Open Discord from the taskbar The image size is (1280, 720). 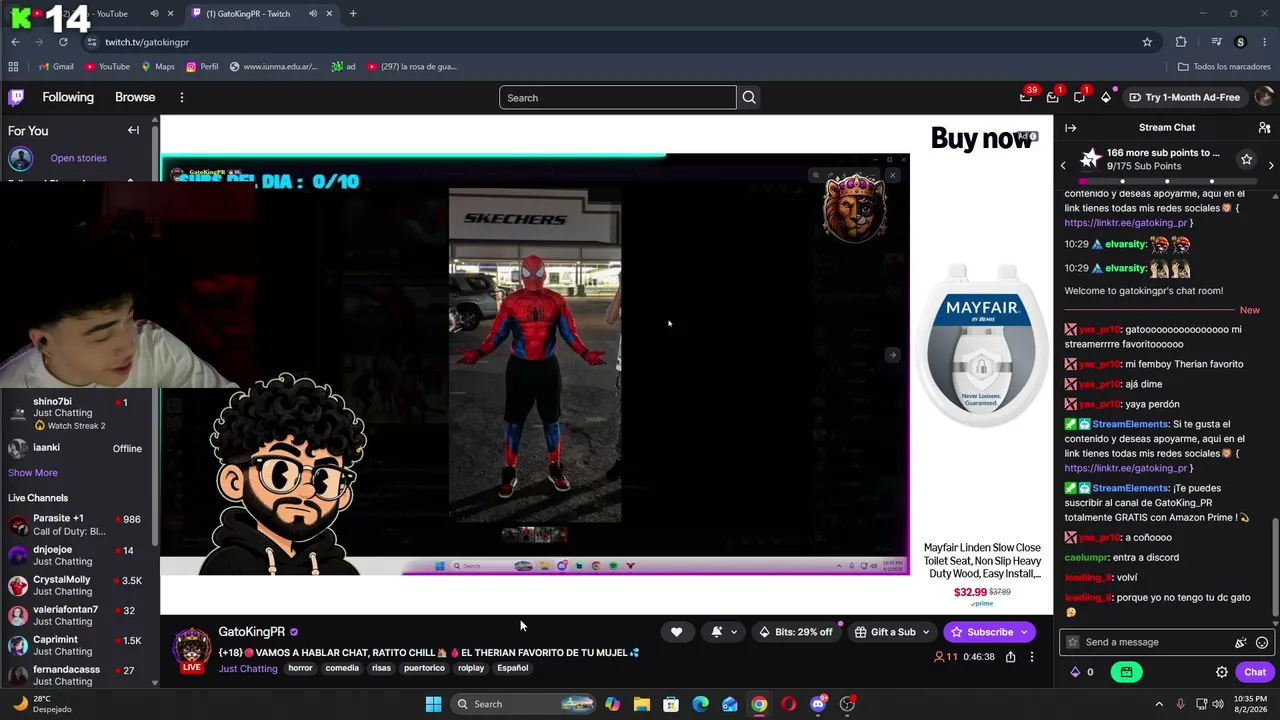818,704
